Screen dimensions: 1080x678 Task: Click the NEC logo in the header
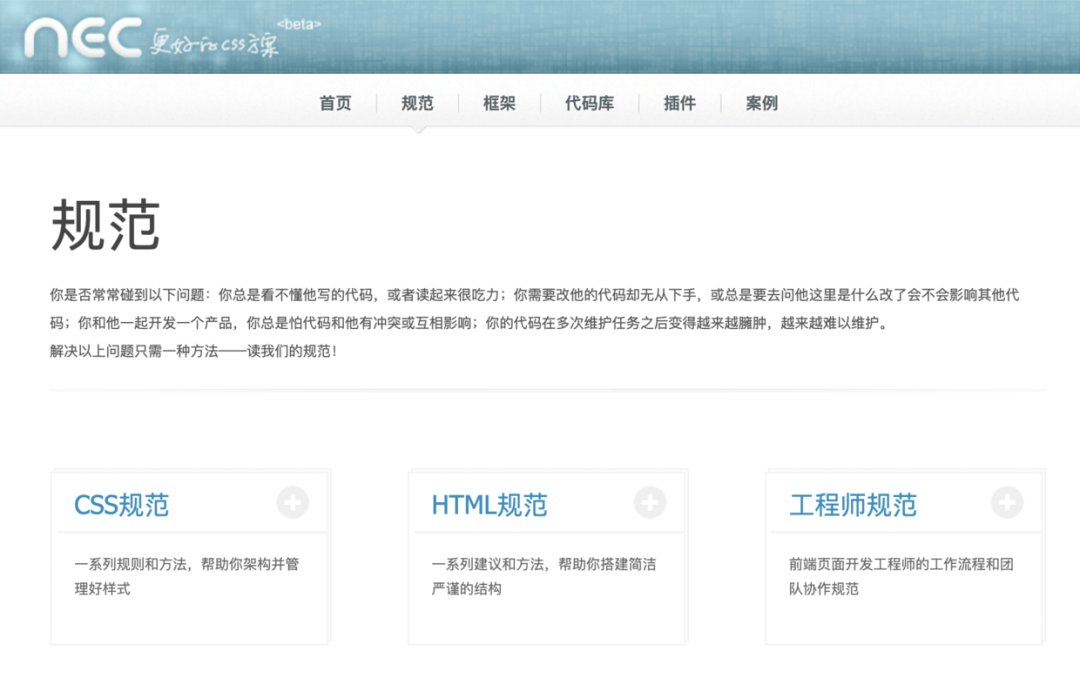(83, 37)
